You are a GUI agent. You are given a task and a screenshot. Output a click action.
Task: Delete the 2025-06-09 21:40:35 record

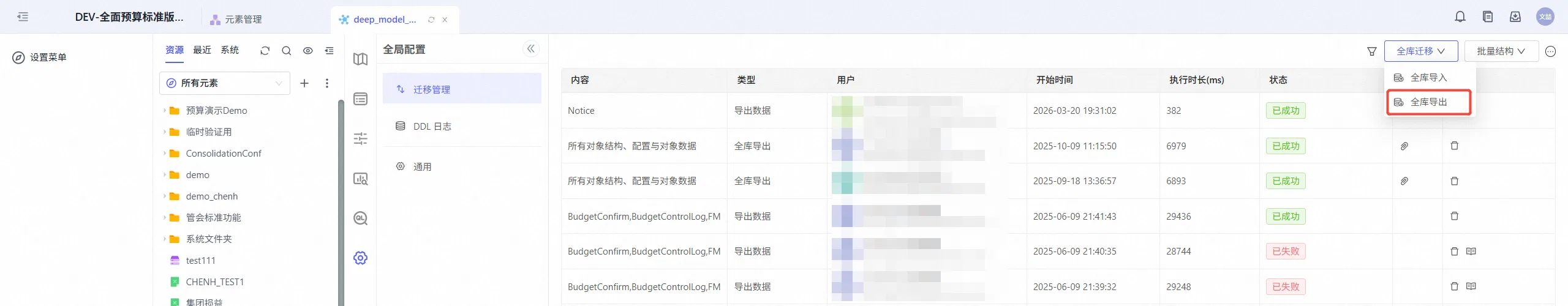coord(1455,252)
